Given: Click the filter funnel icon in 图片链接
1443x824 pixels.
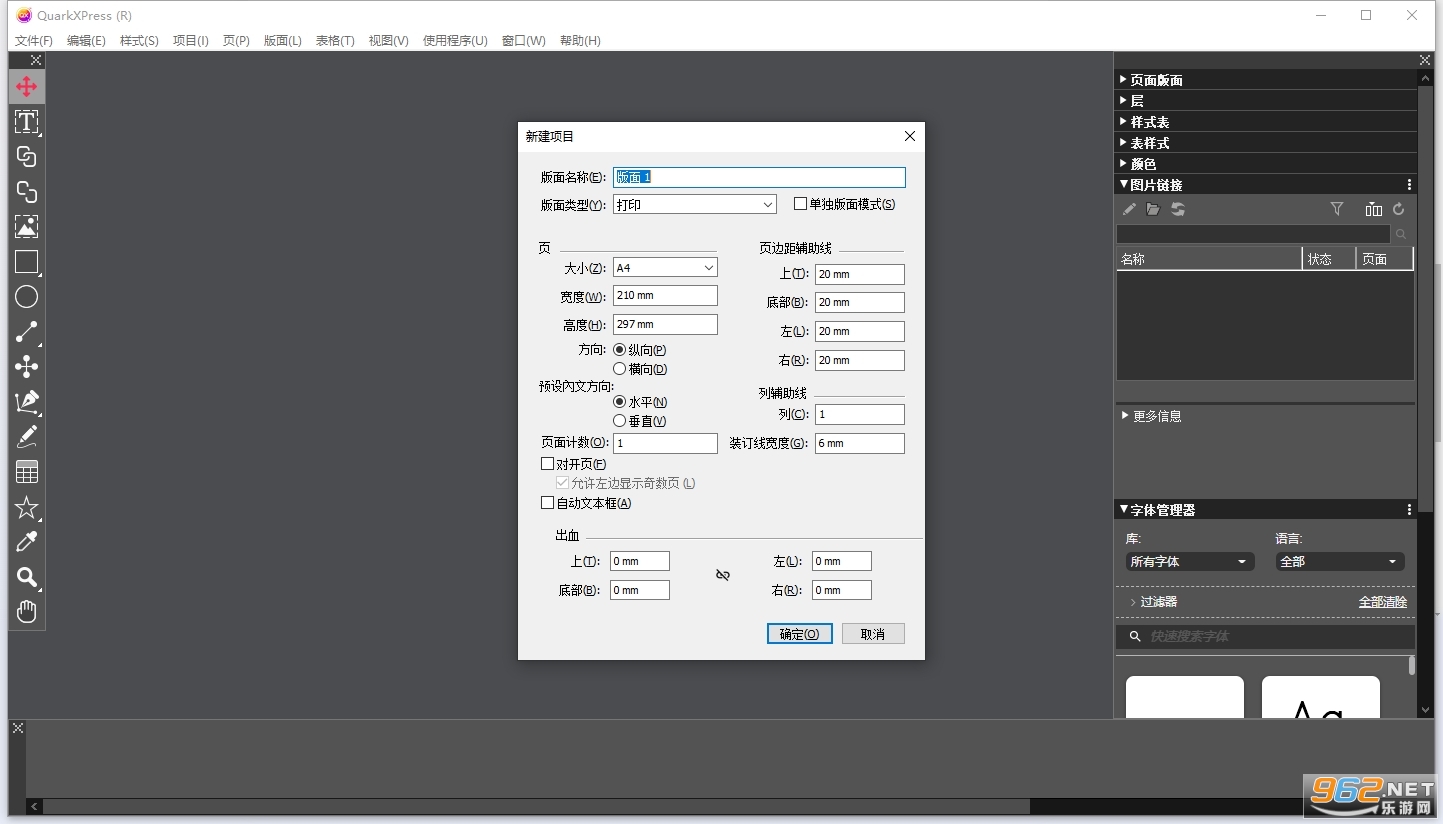Looking at the screenshot, I should pyautogui.click(x=1337, y=209).
